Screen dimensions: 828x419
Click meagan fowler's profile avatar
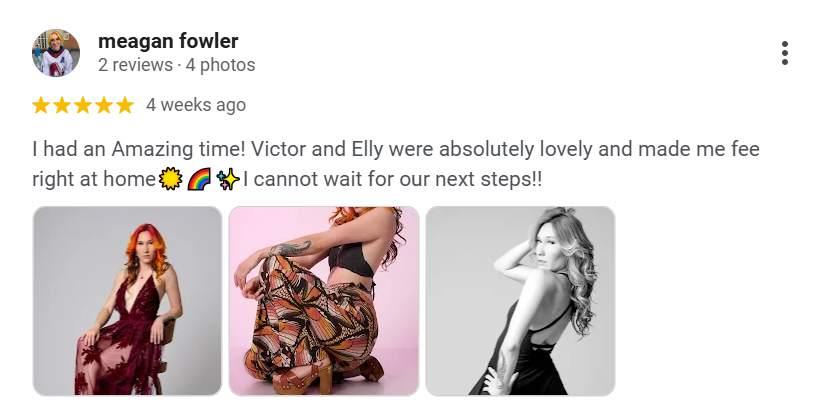[x=56, y=53]
